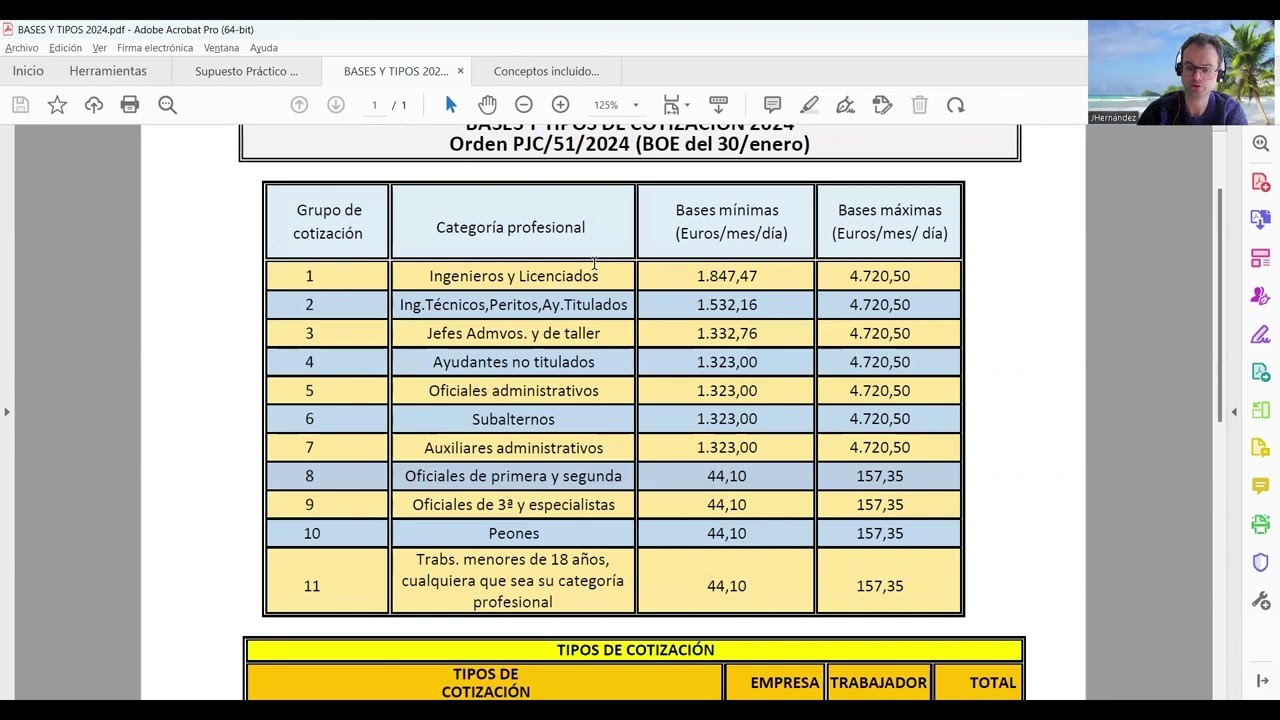1280x720 pixels.
Task: Rotate the view with the circular arrow
Action: [956, 105]
